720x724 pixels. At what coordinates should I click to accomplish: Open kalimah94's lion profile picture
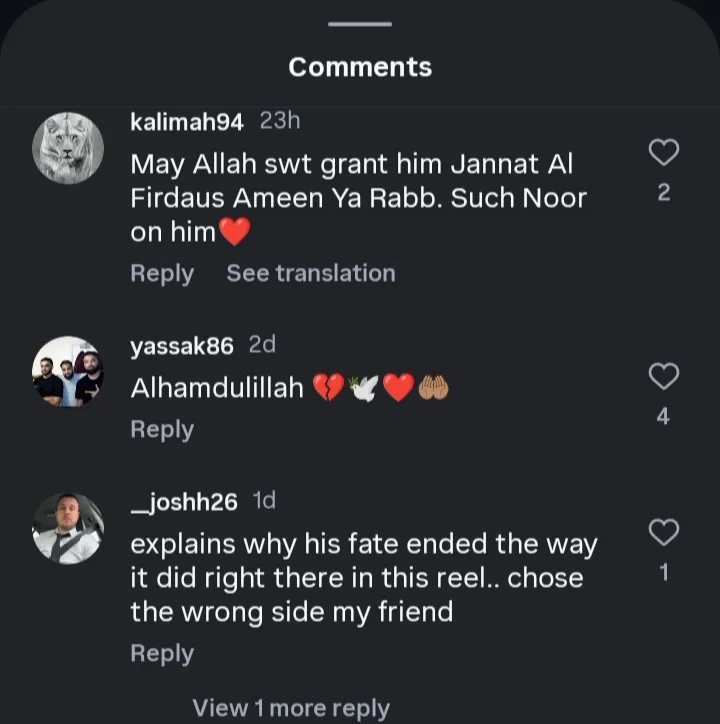tap(68, 148)
